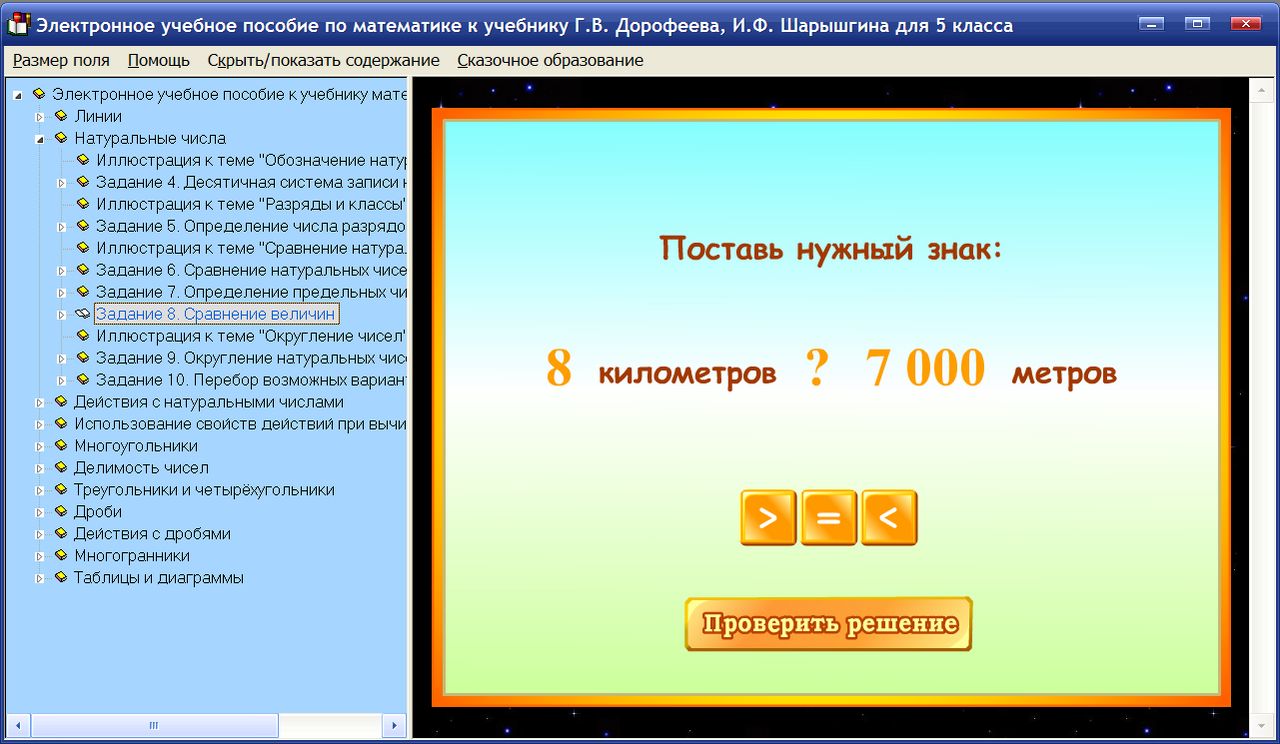Collapse the "Натуральные числа" tree branch
Image resolution: width=1280 pixels, height=744 pixels.
point(39,138)
